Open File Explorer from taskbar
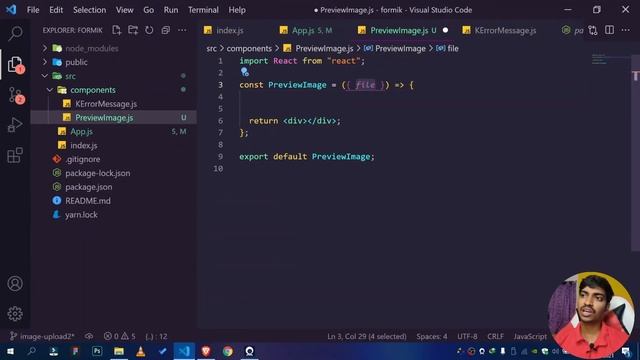Image resolution: width=640 pixels, height=360 pixels. click(119, 351)
